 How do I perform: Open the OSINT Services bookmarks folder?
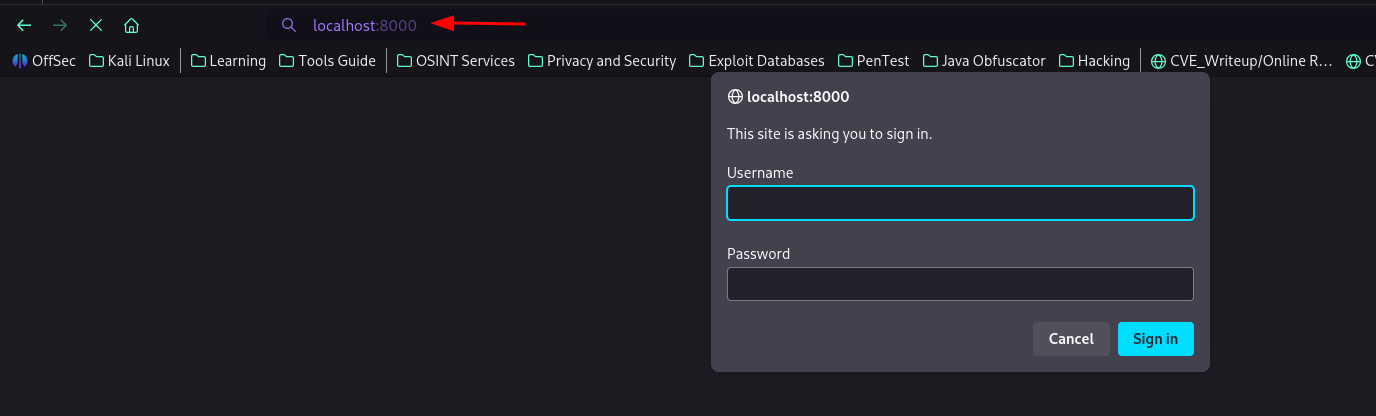[x=455, y=61]
